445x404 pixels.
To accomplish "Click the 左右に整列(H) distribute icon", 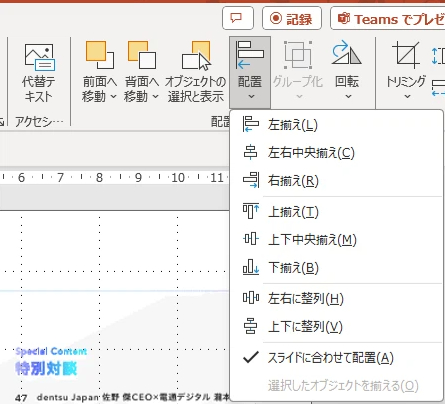I will 251,298.
